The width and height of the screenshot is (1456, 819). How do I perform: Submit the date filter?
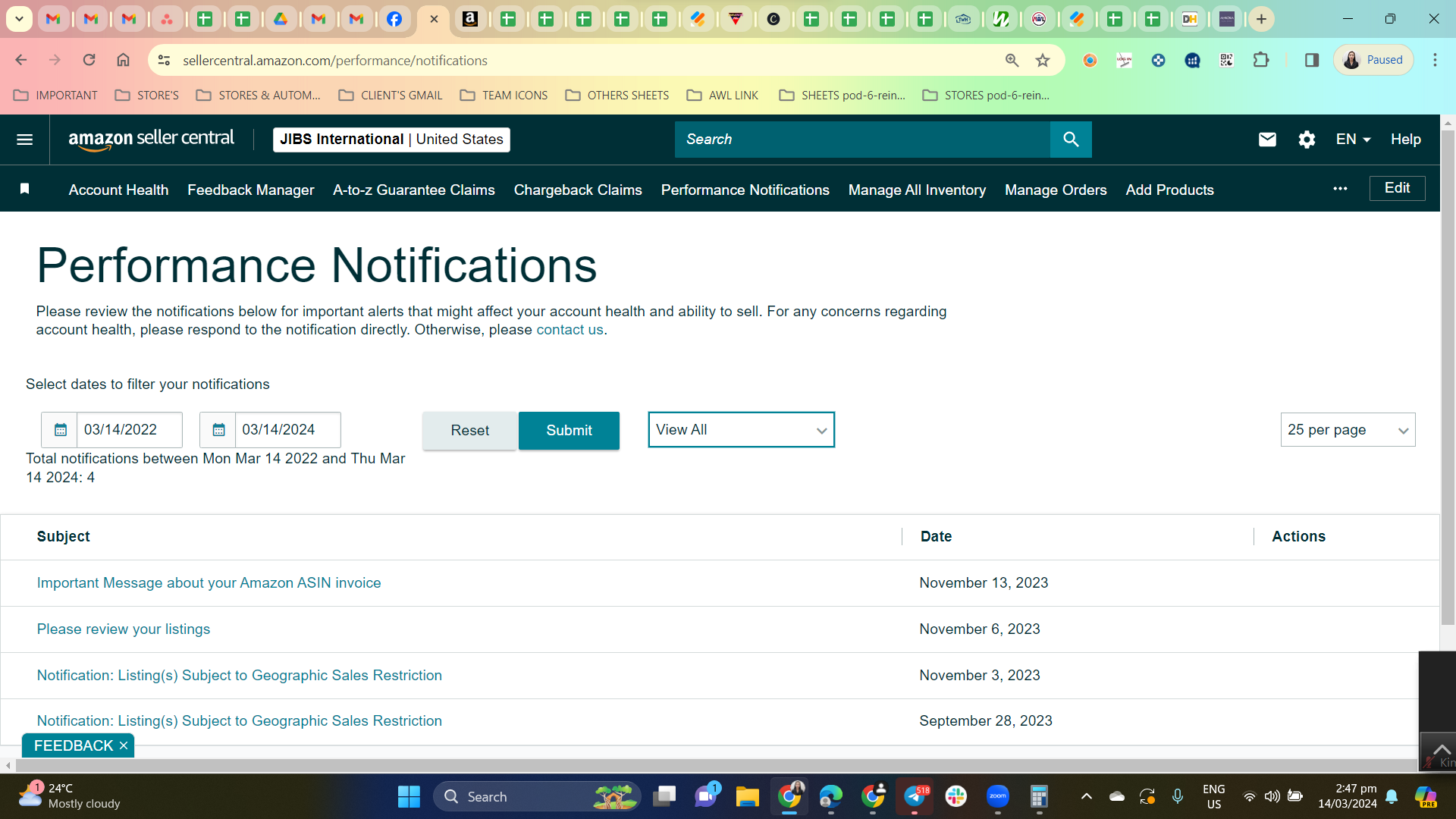569,431
